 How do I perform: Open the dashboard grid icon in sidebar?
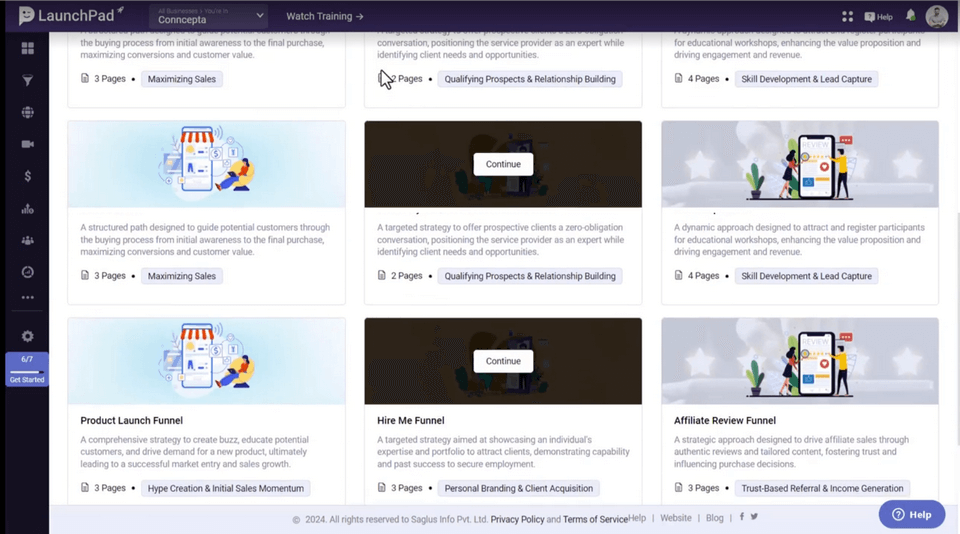click(27, 48)
